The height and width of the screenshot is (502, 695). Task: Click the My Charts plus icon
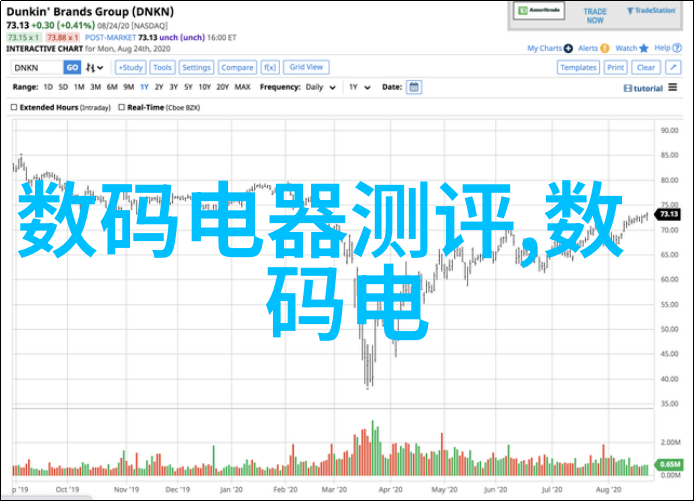tap(568, 48)
